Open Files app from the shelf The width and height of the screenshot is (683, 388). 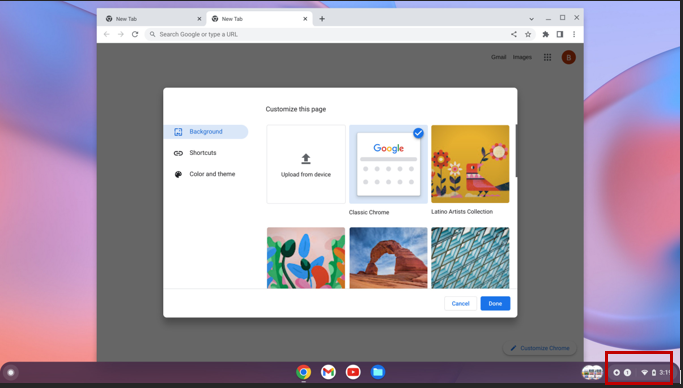pos(378,372)
